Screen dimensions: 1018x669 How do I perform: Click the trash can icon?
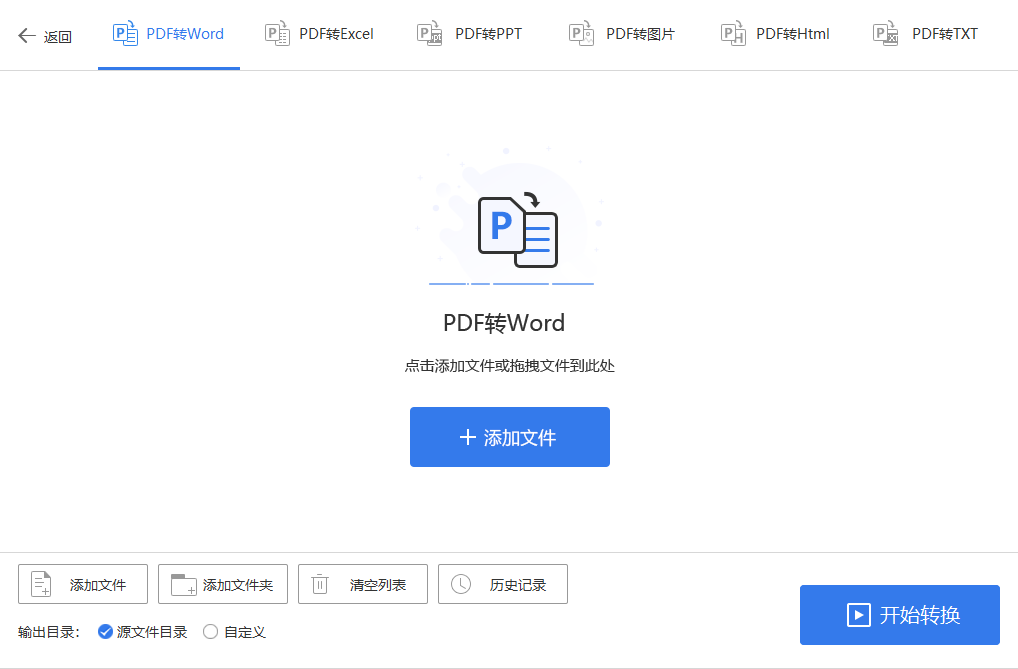click(320, 584)
